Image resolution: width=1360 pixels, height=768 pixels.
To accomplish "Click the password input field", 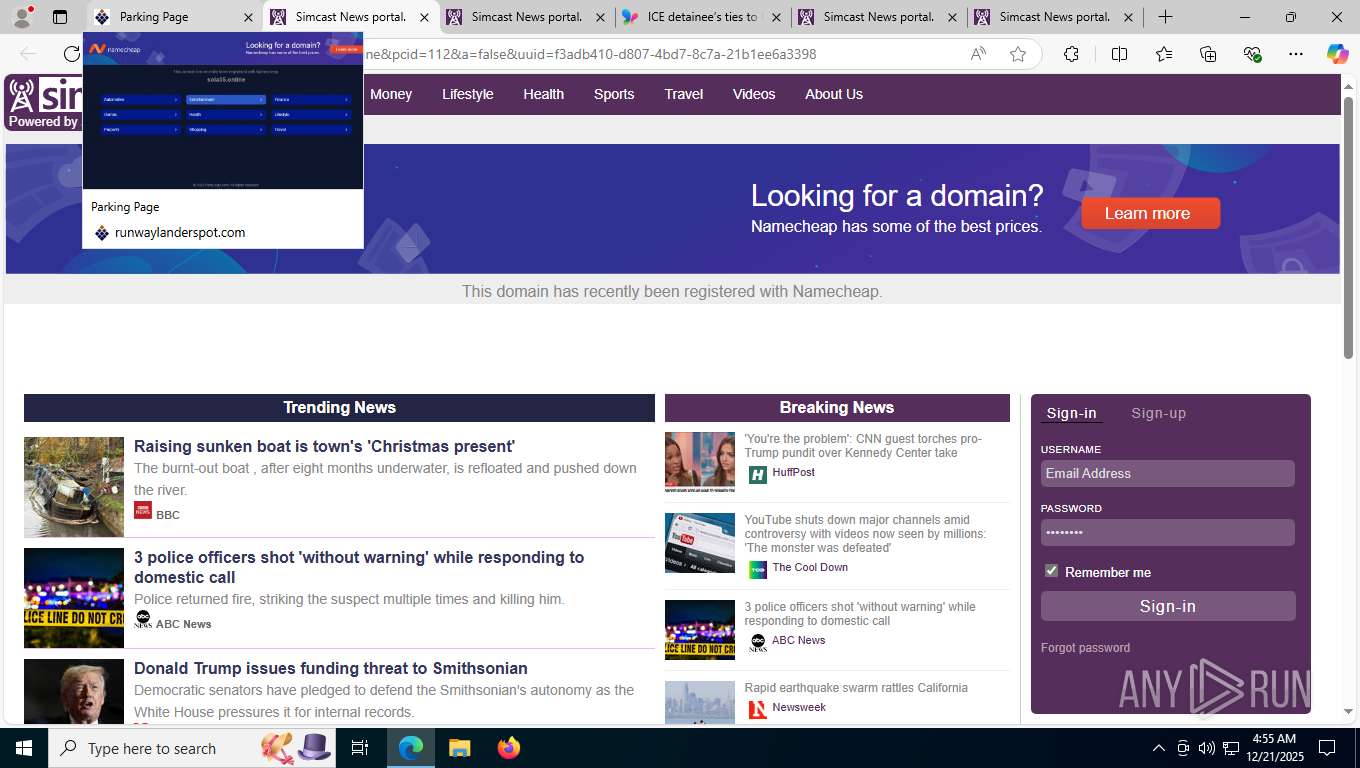I will click(x=1168, y=532).
